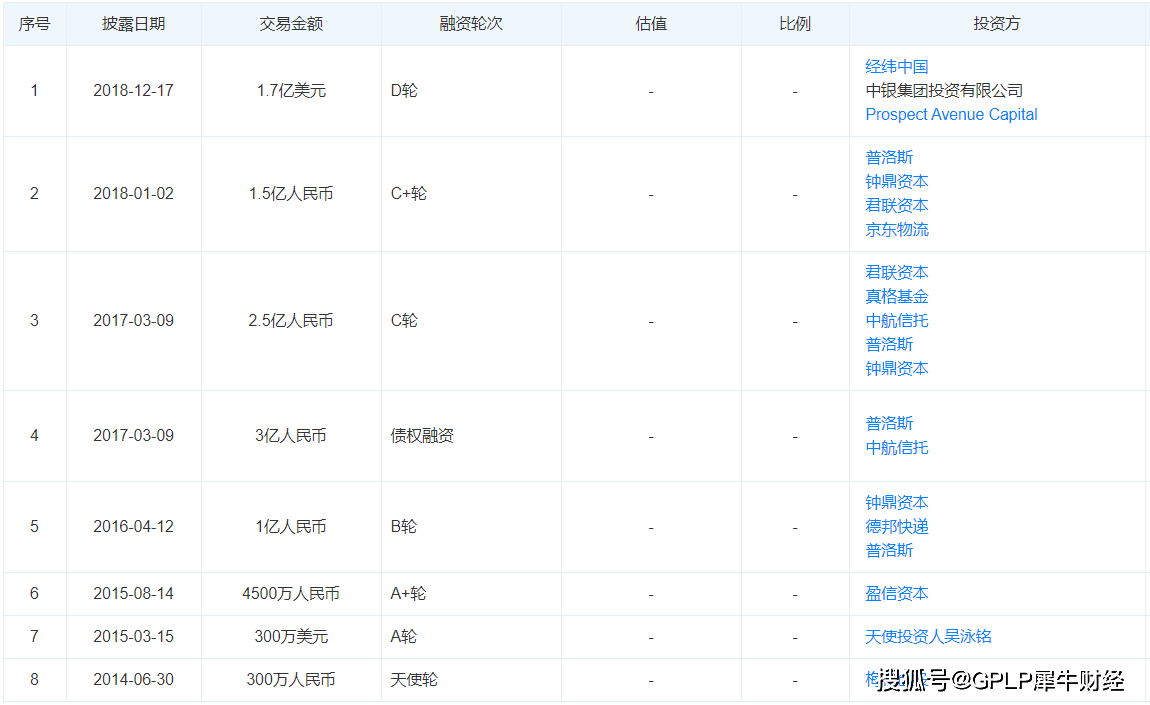1150x705 pixels.
Task: Click the 2.5亿人民币 amount cell
Action: 291,321
